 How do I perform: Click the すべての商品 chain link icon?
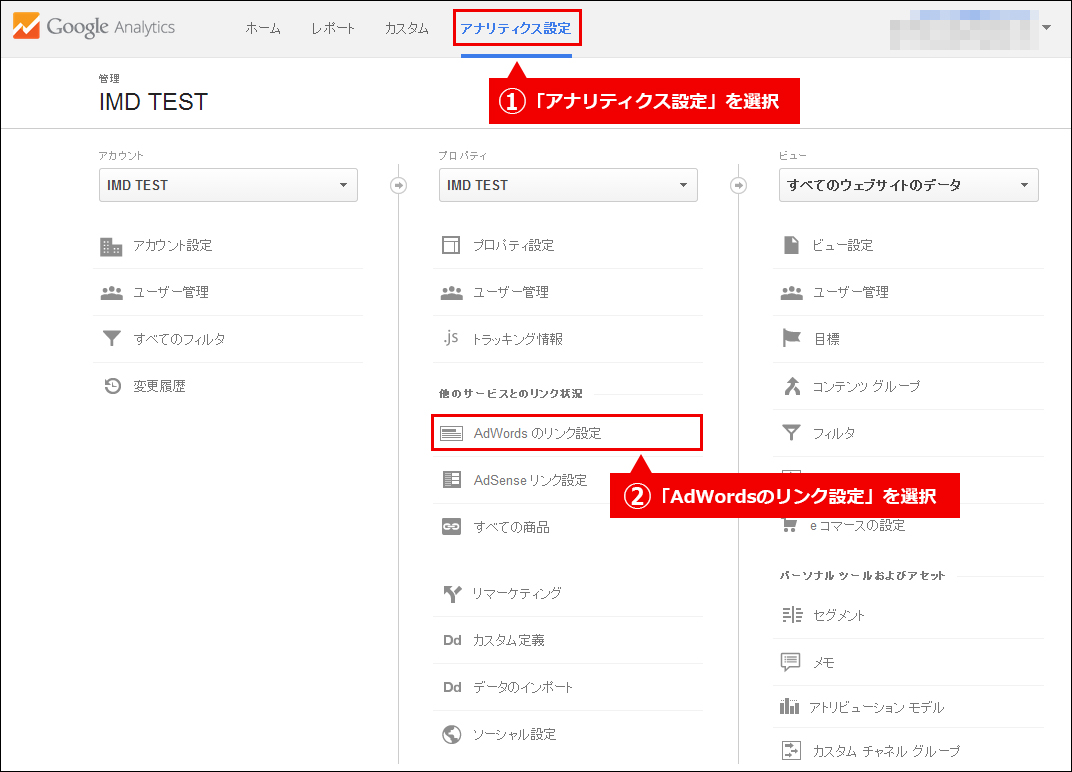451,527
